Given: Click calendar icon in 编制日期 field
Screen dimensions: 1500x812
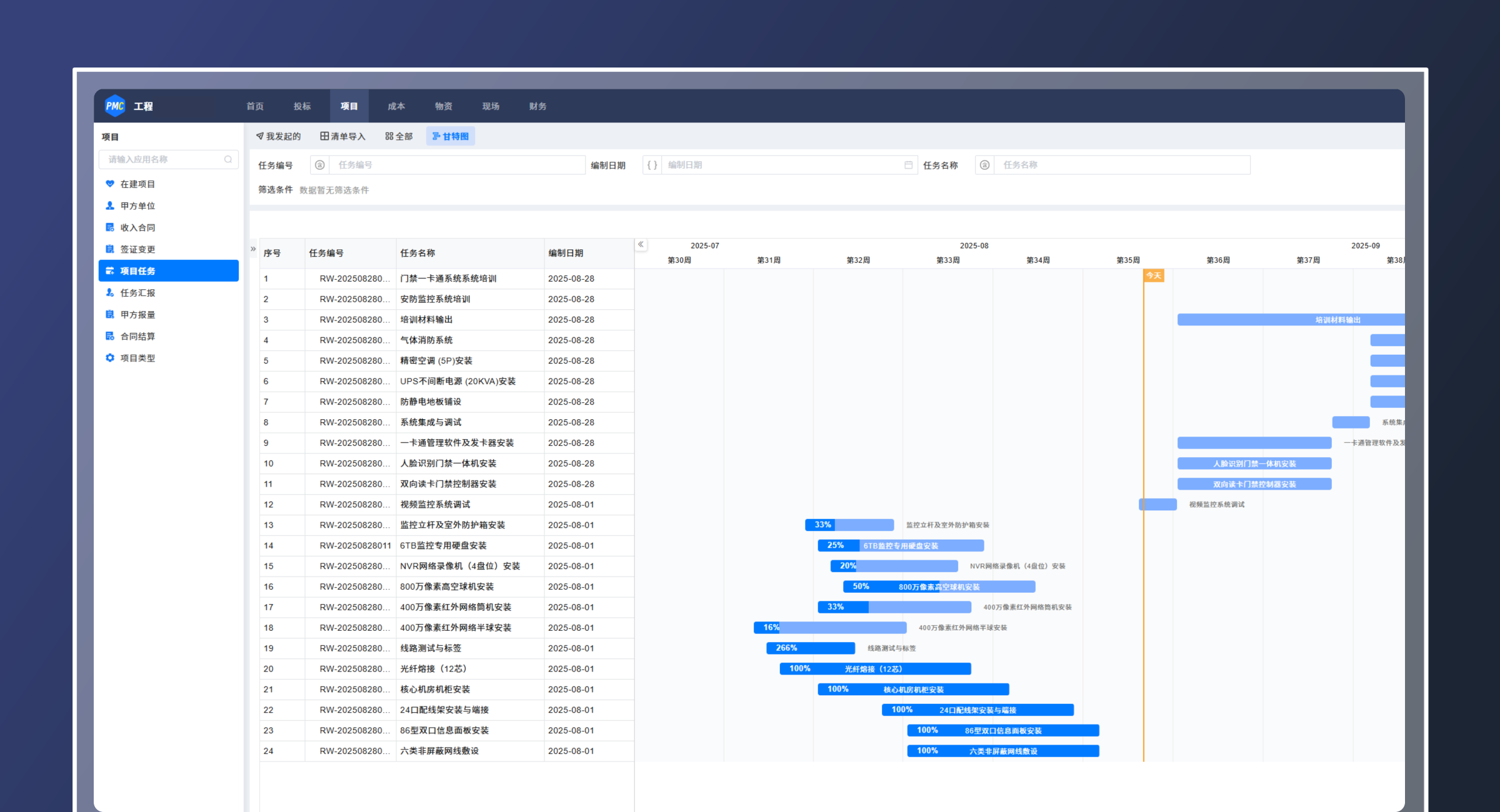Looking at the screenshot, I should pyautogui.click(x=908, y=165).
